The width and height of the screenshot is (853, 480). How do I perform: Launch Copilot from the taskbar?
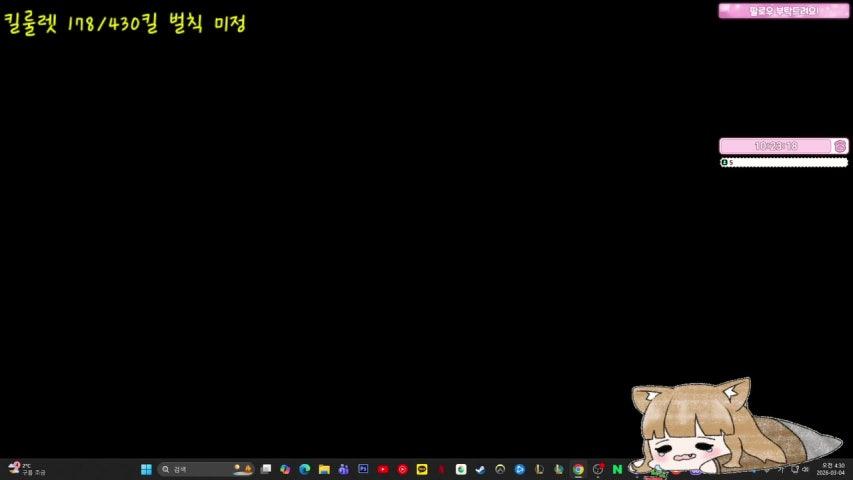(x=285, y=469)
